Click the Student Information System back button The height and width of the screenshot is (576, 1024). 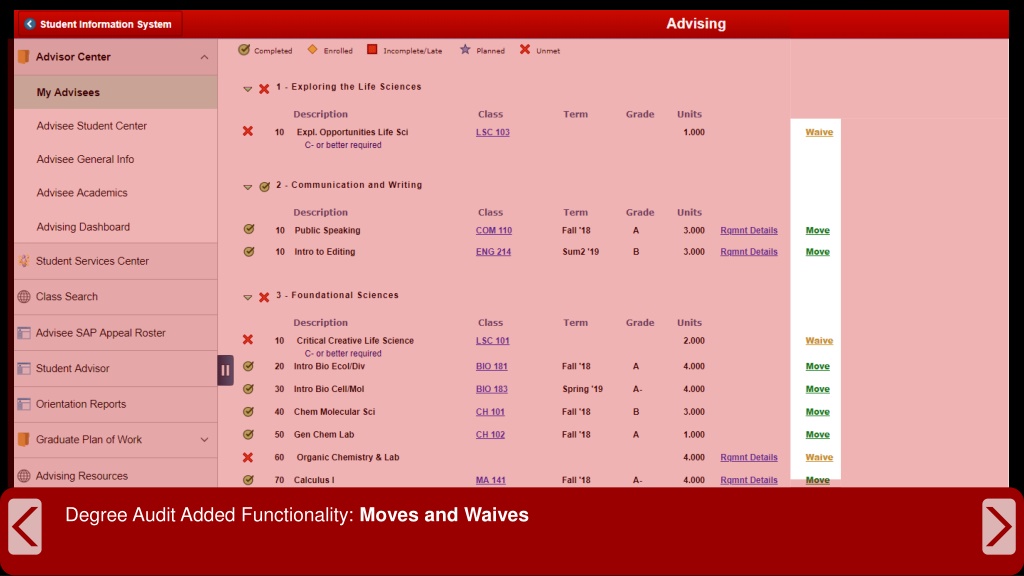(x=99, y=24)
